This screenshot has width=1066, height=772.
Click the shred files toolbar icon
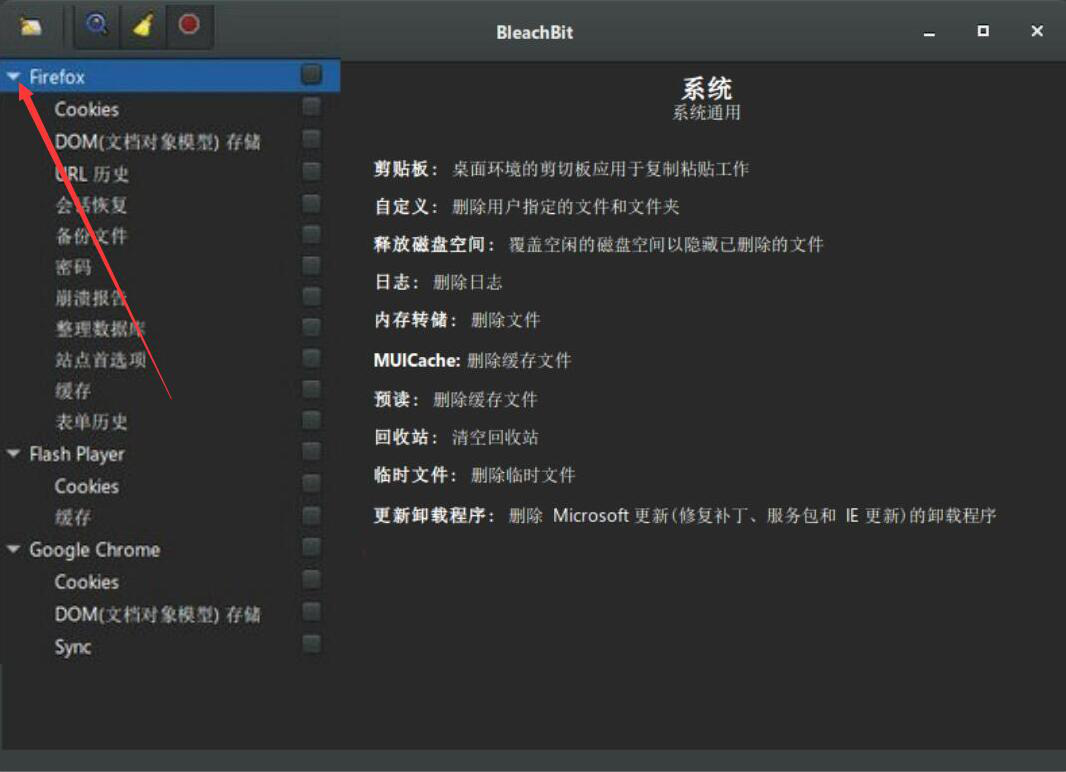31,27
